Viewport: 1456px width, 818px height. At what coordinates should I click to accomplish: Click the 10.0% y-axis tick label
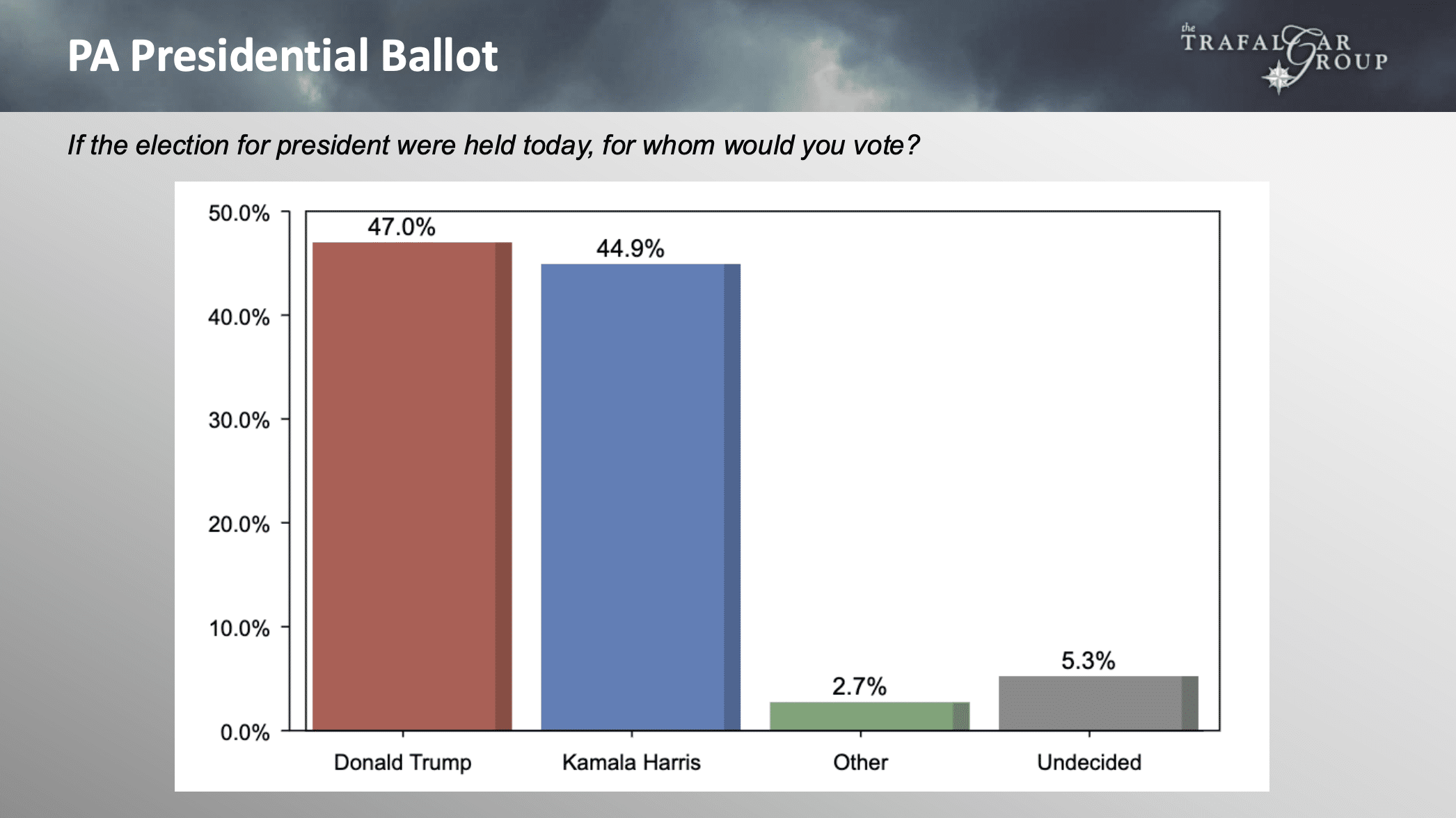point(239,628)
